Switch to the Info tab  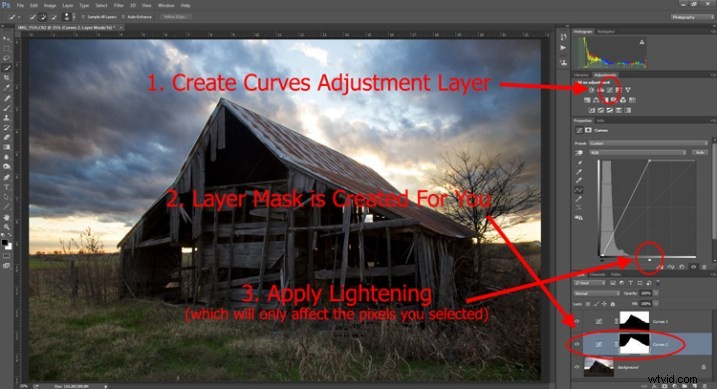[x=600, y=121]
